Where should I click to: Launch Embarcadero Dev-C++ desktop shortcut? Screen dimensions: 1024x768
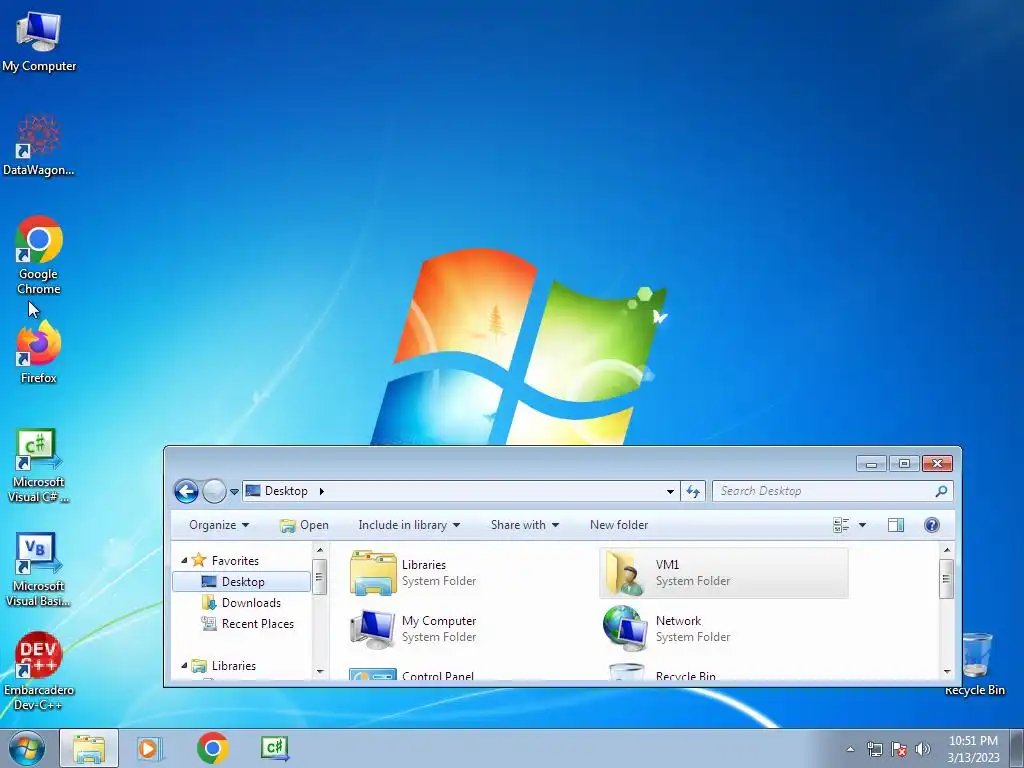39,671
